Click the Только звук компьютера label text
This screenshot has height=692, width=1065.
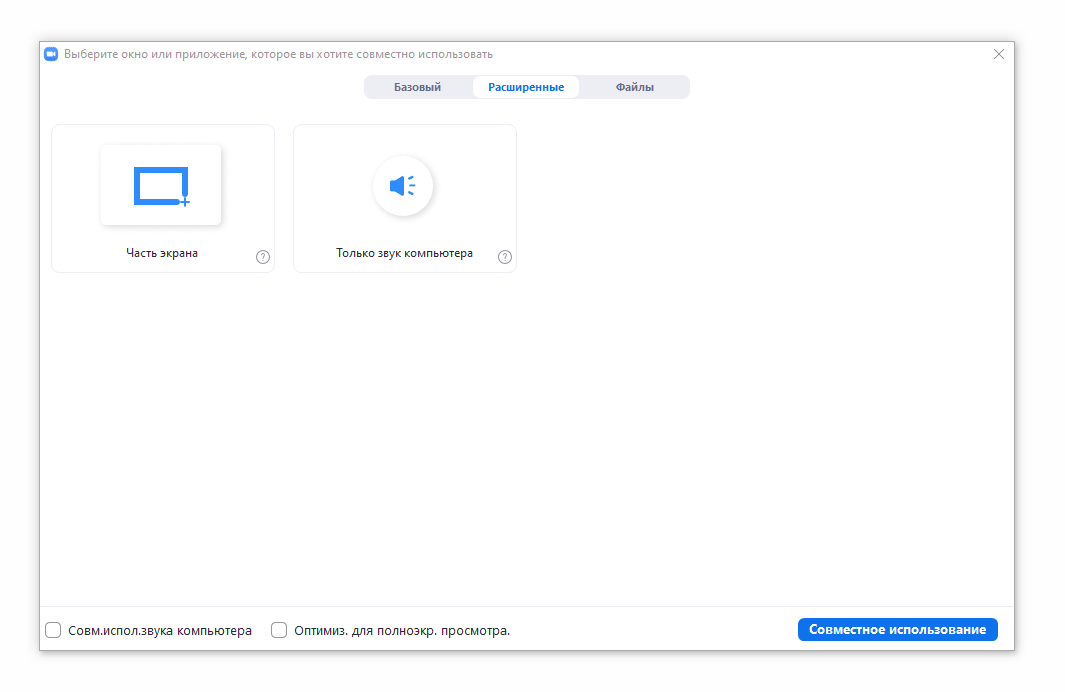(404, 253)
